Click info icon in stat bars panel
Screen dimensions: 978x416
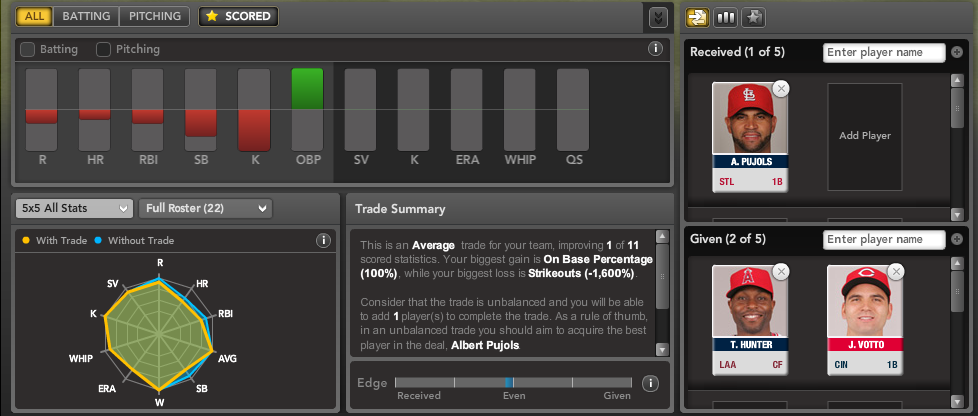656,48
